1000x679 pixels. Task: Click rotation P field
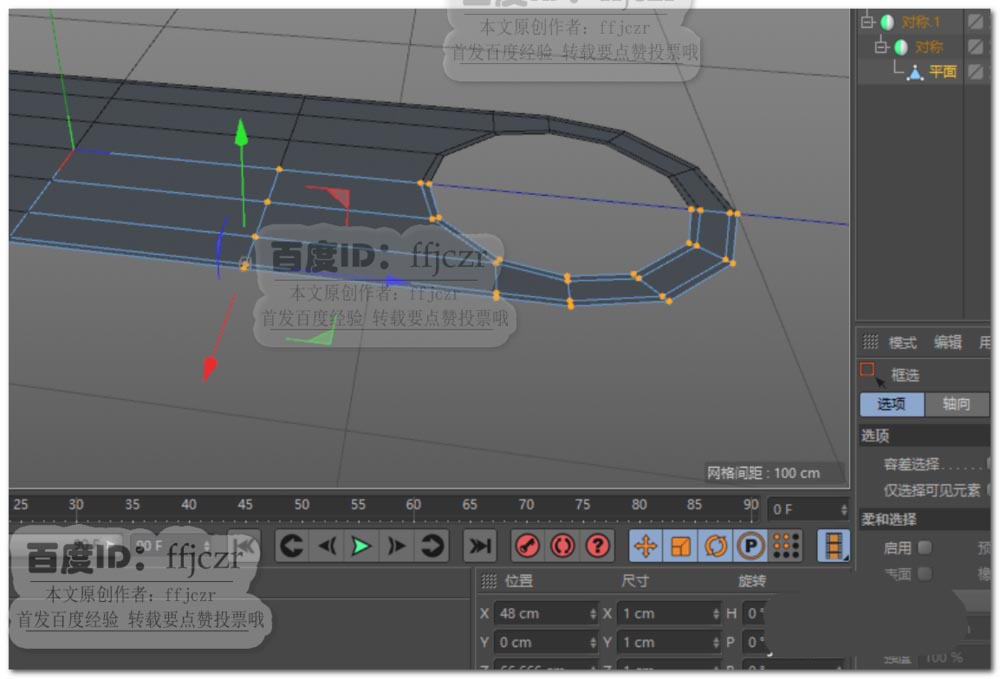754,642
